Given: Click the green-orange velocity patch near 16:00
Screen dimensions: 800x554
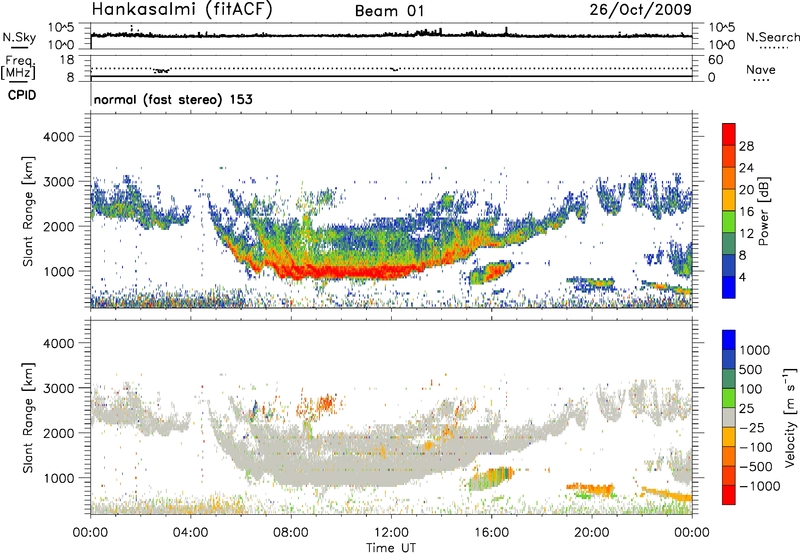Looking at the screenshot, I should [x=491, y=479].
